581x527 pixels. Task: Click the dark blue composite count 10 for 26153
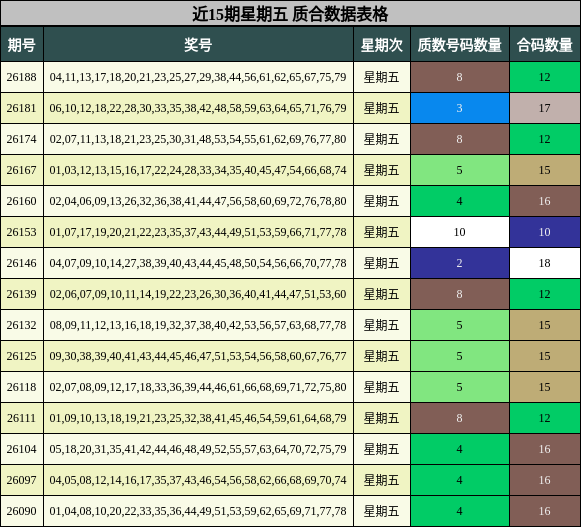click(x=545, y=232)
